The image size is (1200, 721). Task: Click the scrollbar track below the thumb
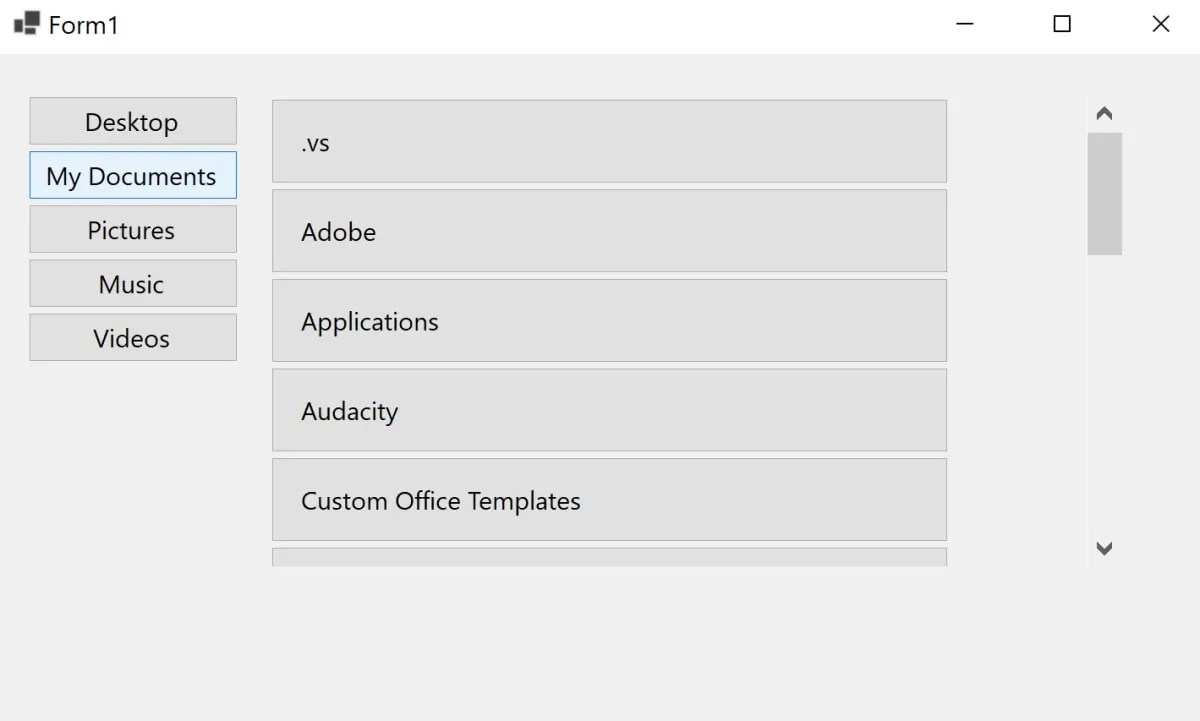point(1104,400)
